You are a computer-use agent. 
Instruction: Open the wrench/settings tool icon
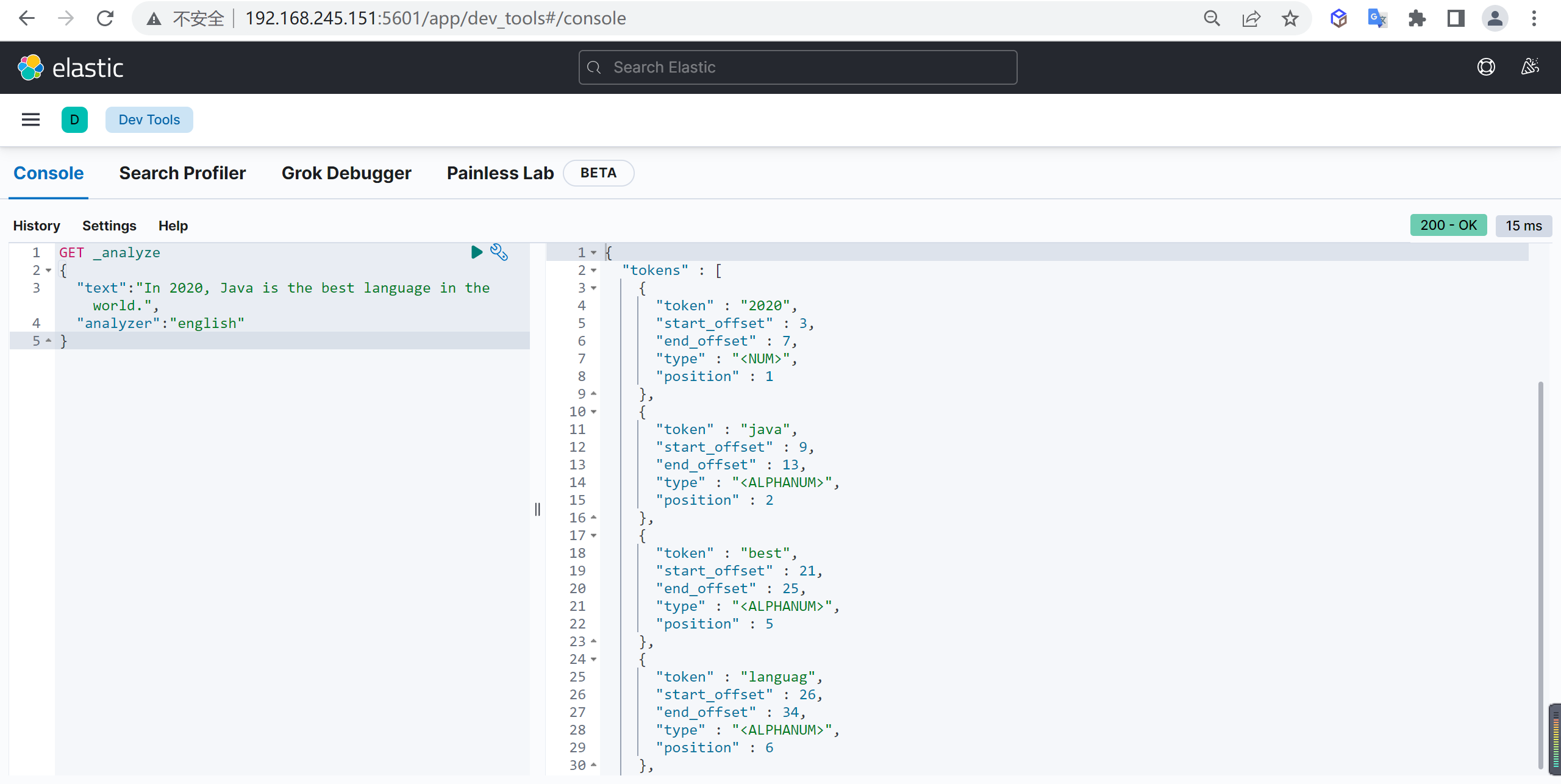click(499, 251)
